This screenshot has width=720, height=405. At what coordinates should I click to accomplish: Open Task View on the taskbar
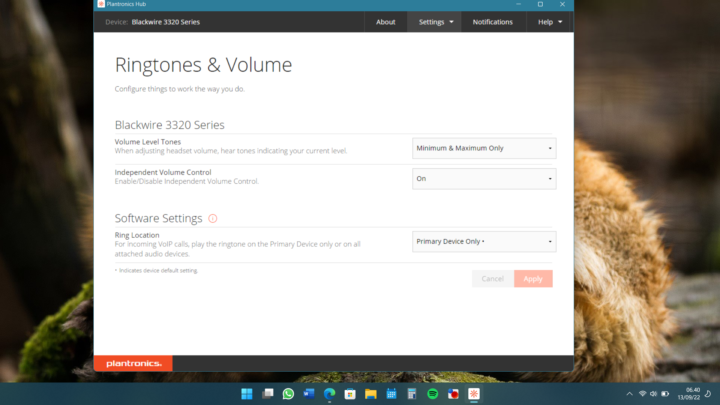pos(268,394)
